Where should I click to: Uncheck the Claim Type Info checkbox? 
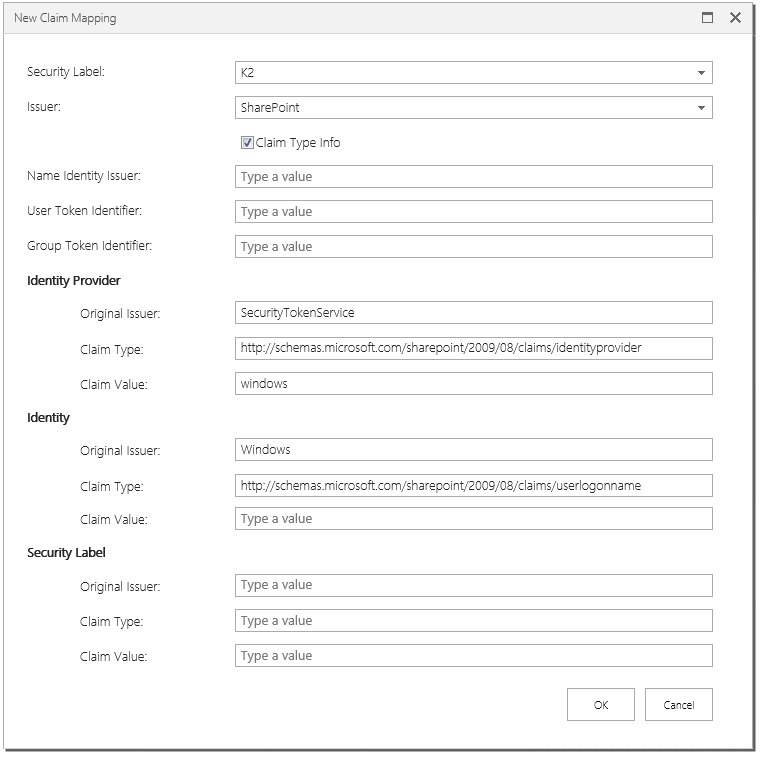[x=247, y=143]
